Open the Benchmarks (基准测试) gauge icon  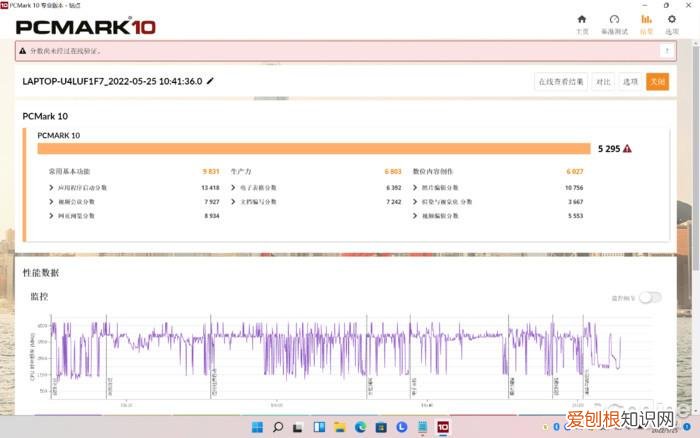click(614, 22)
